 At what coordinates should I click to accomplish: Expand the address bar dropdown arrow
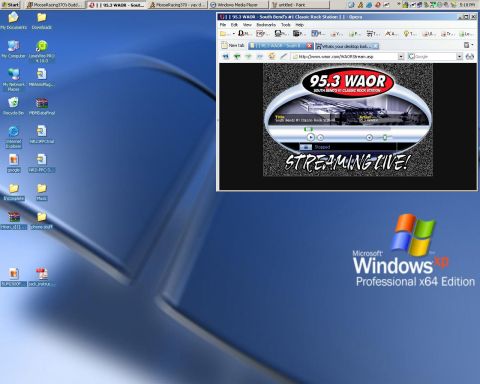(401, 57)
